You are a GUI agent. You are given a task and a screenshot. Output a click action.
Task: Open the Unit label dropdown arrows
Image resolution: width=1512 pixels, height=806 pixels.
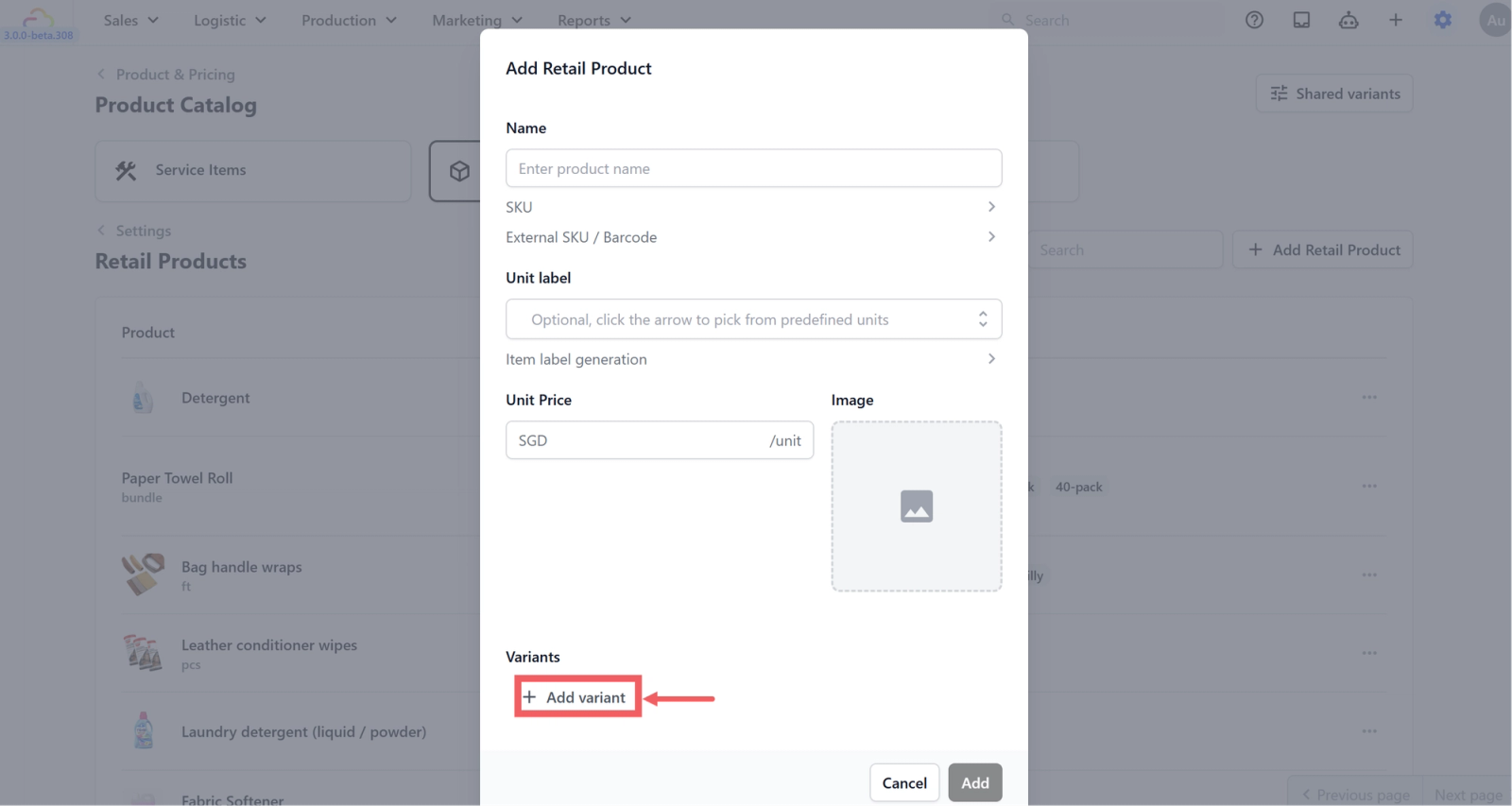coord(983,319)
